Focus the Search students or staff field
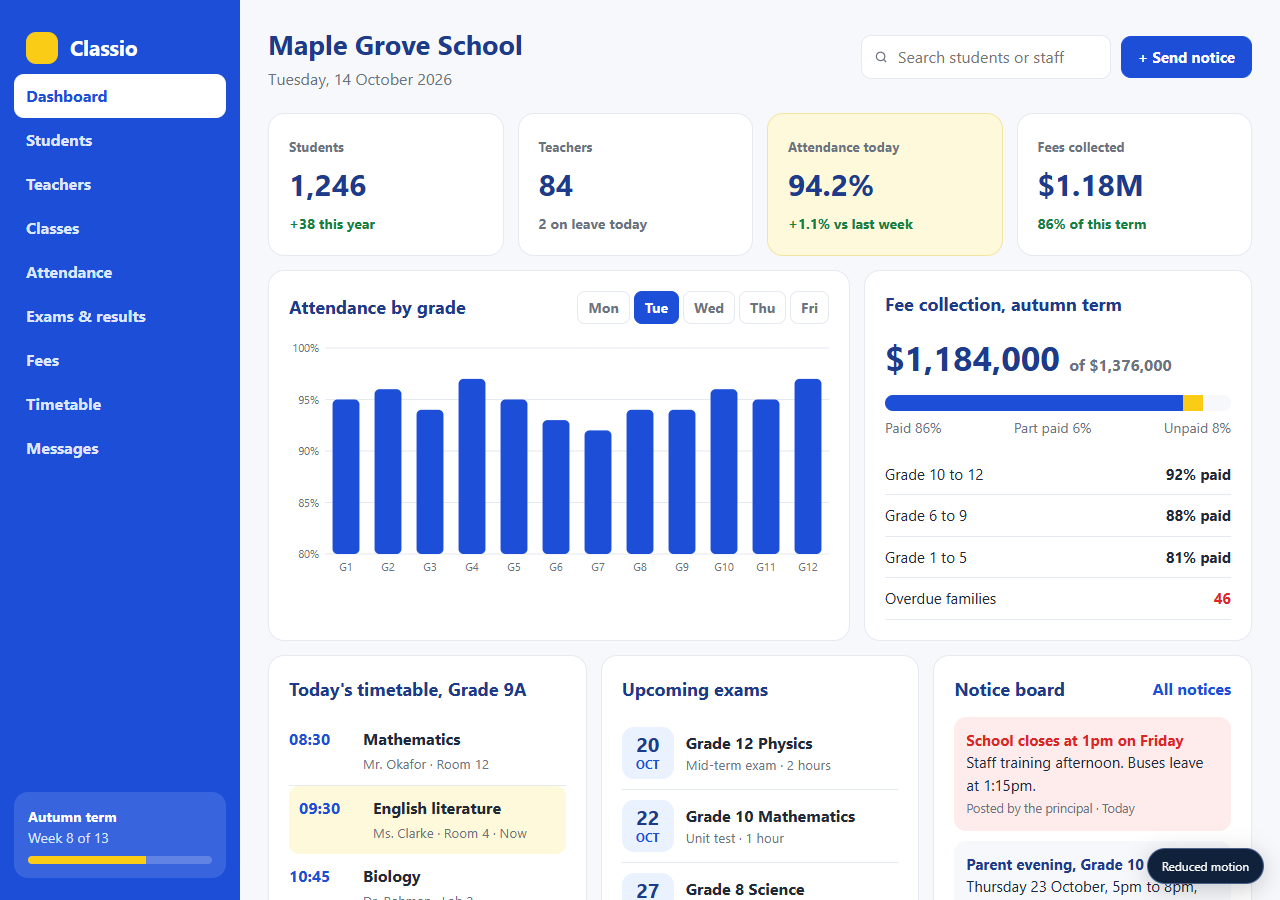Image resolution: width=1280 pixels, height=900 pixels. tap(986, 57)
